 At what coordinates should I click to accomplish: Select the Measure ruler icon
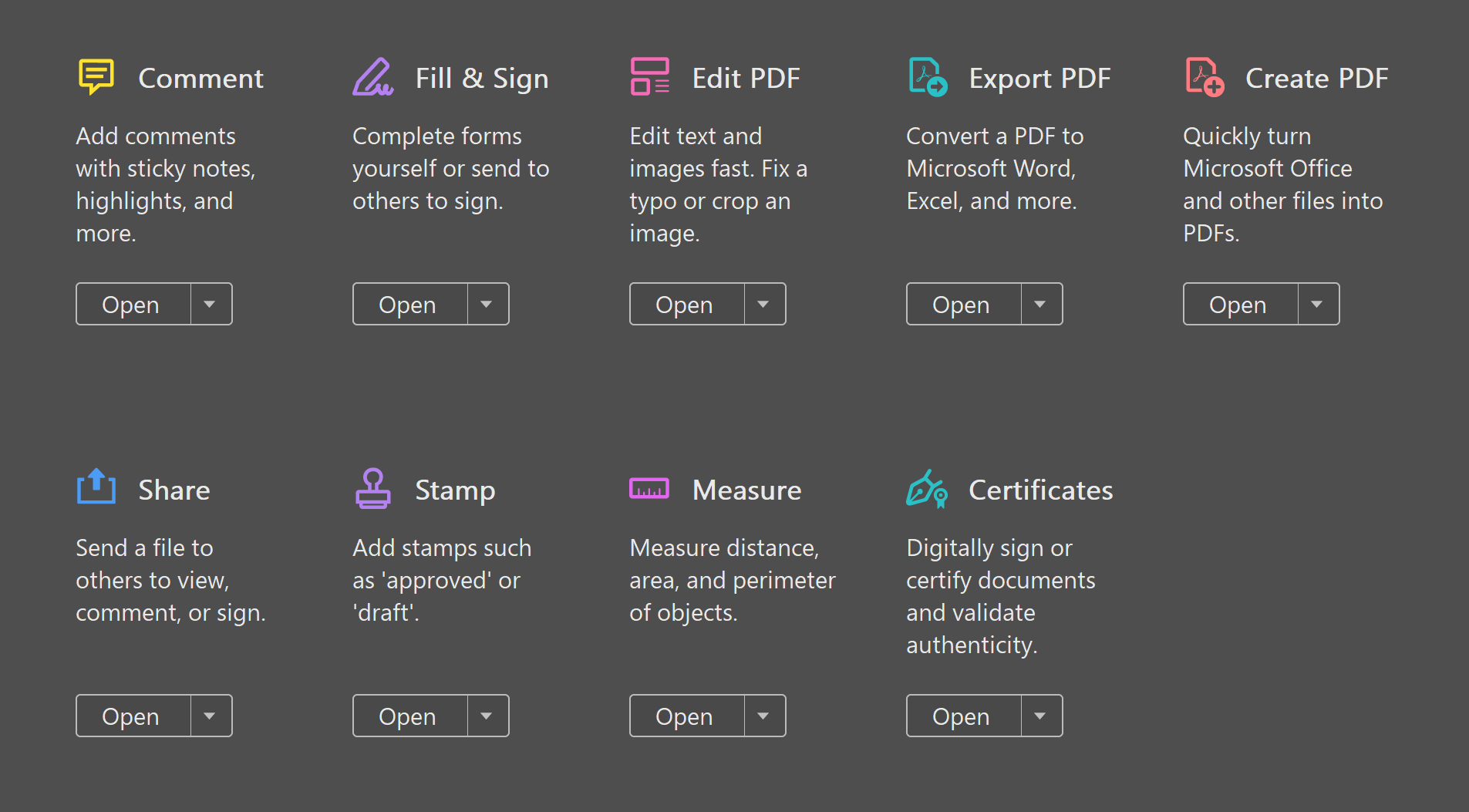click(649, 488)
